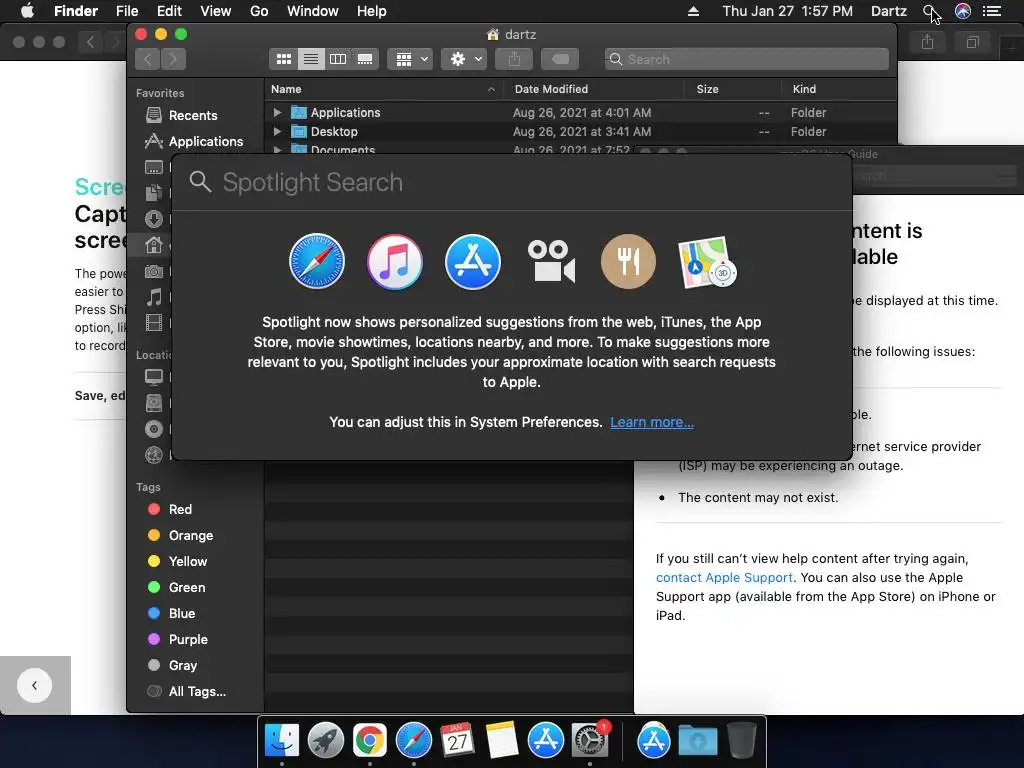Viewport: 1024px width, 768px height.
Task: Open Notification Center list icon
Action: [x=992, y=11]
